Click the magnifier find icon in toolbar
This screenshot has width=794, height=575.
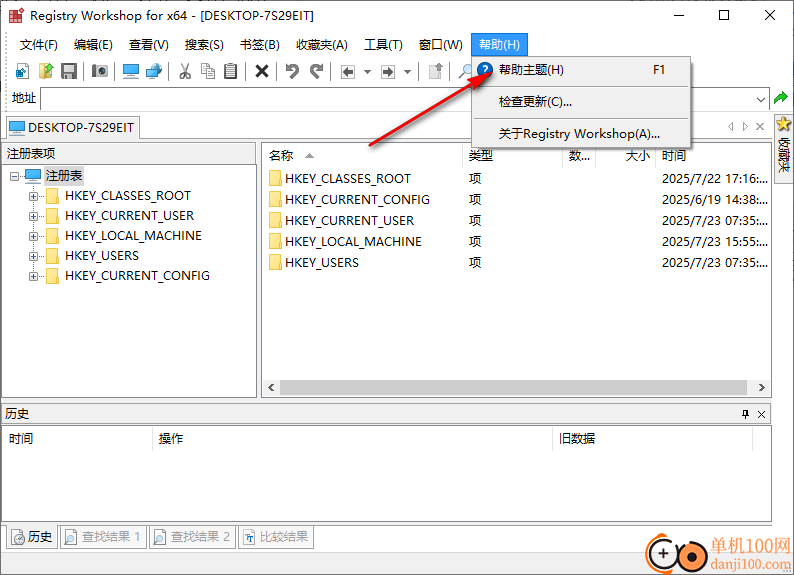point(464,71)
